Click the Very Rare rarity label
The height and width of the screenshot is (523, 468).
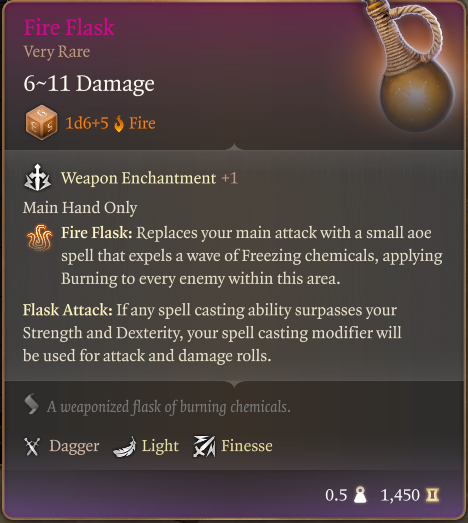[x=57, y=52]
